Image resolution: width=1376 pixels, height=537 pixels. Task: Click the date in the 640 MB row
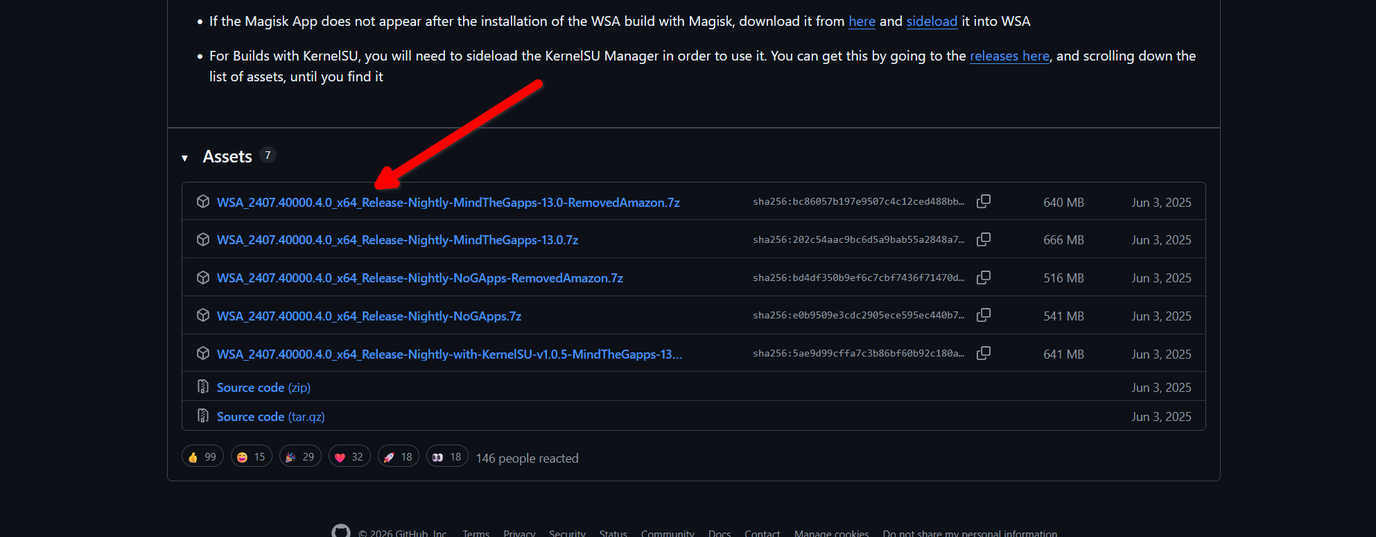(1162, 202)
